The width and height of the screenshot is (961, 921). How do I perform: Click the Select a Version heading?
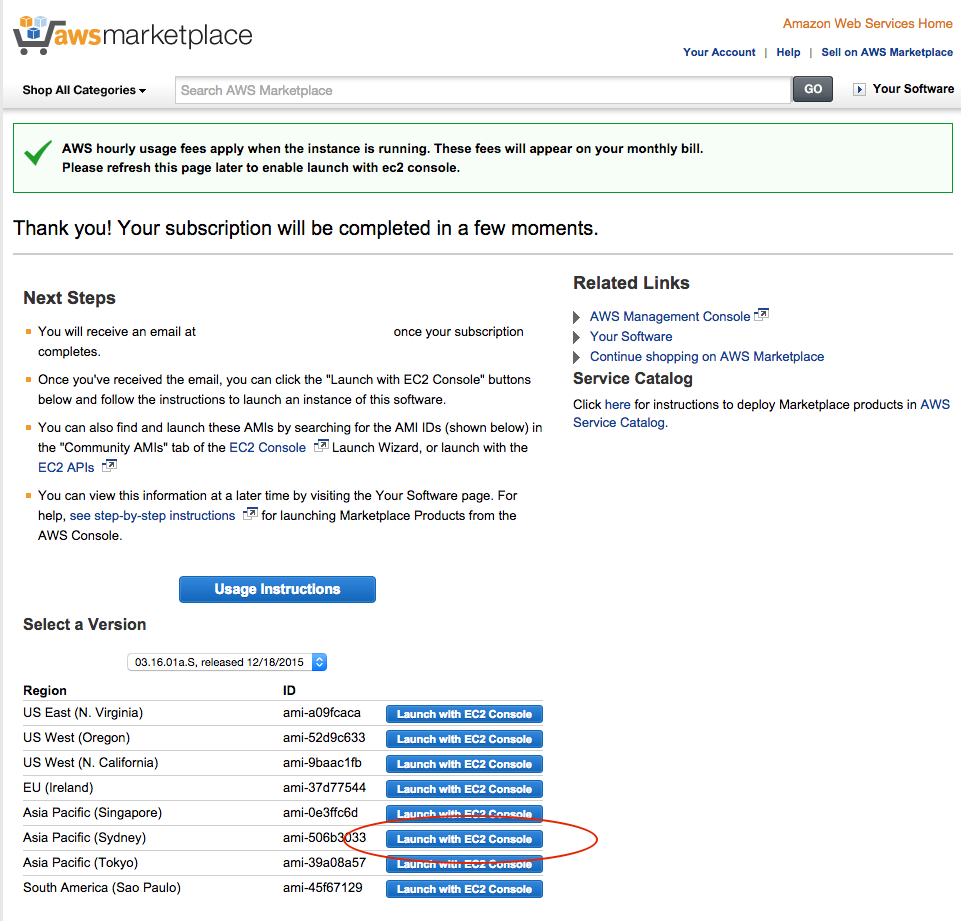(85, 624)
